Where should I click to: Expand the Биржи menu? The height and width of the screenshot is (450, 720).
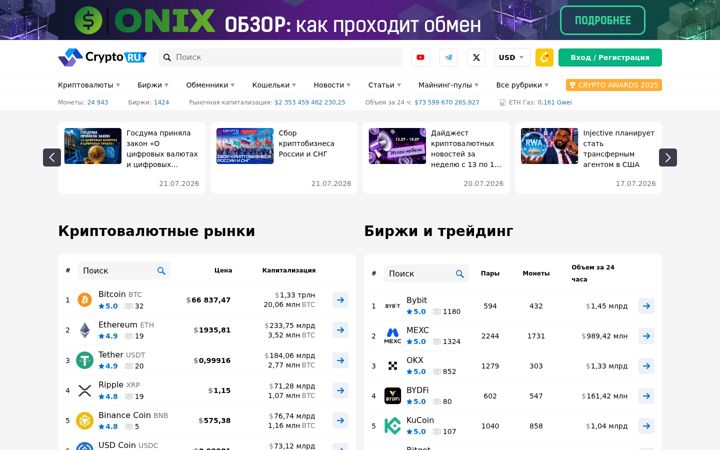153,85
